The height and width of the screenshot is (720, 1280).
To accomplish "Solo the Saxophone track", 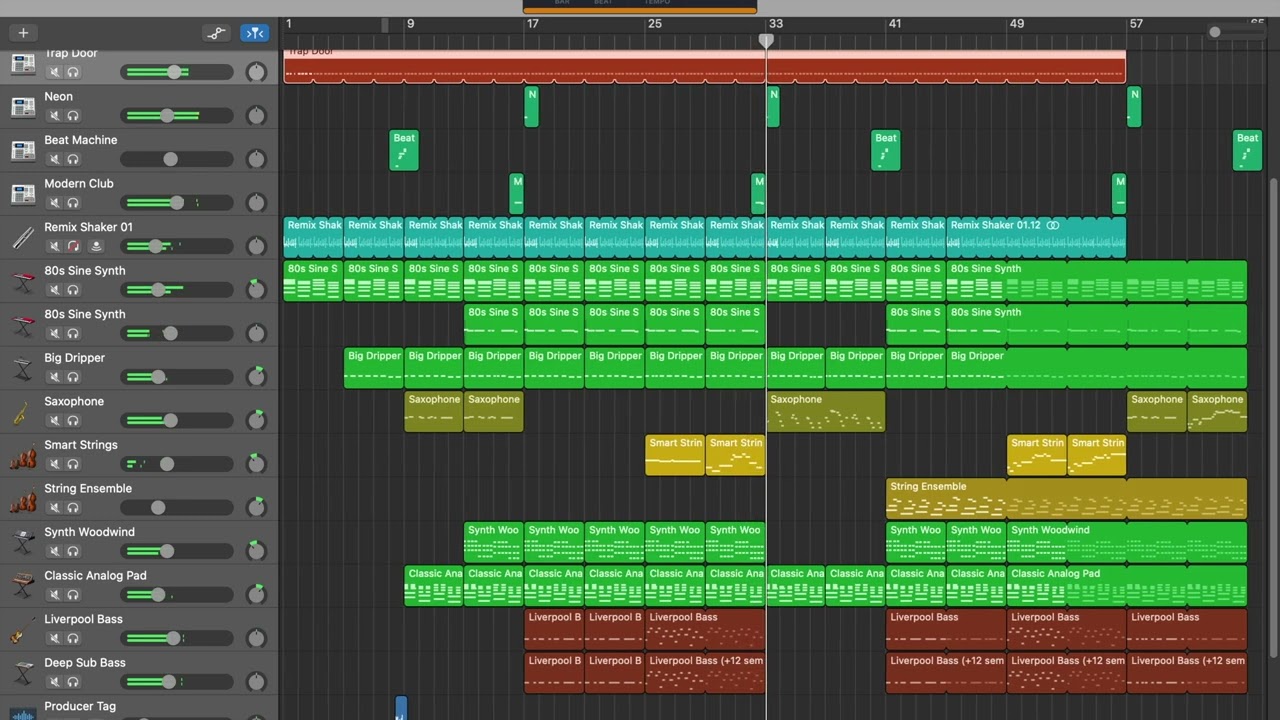I will tap(73, 421).
